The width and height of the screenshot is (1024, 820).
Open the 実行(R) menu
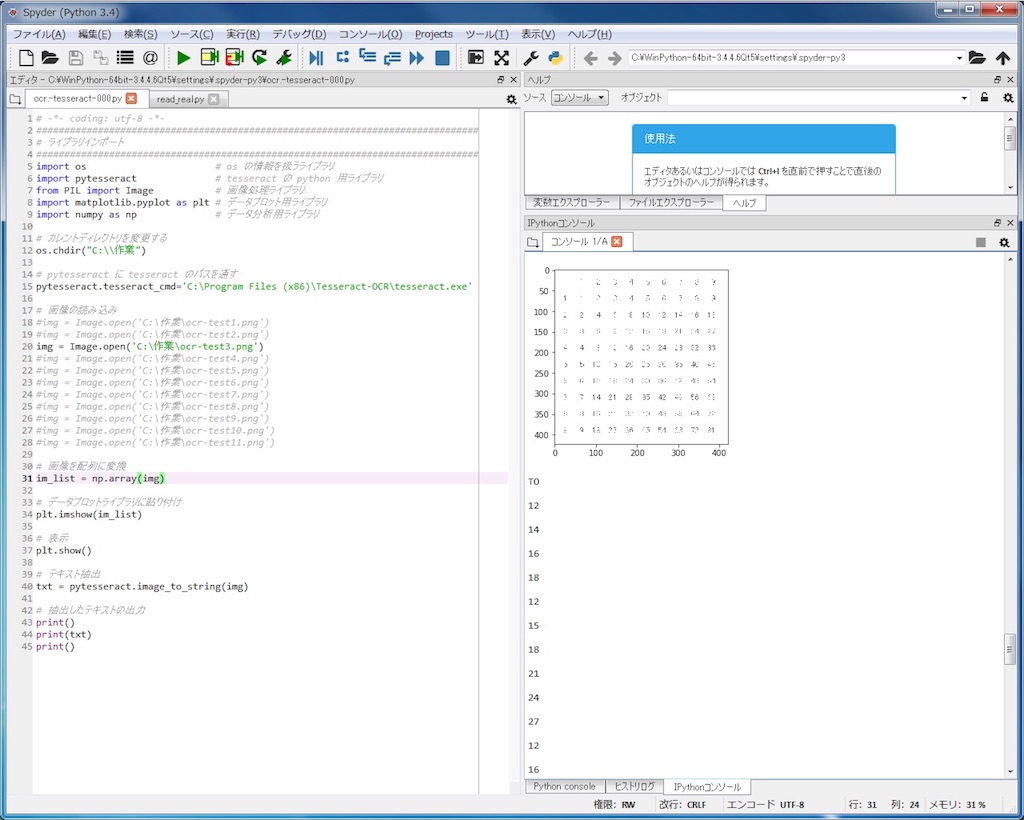(243, 34)
